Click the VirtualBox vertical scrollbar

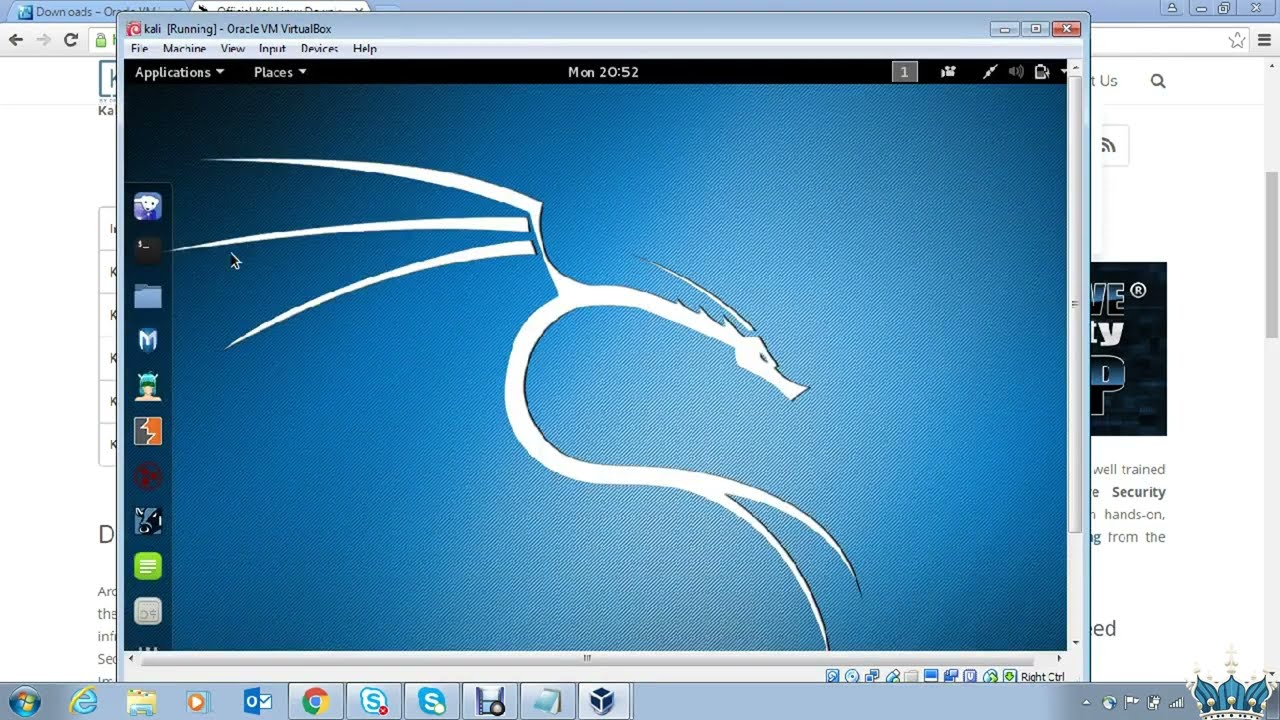pos(1076,303)
